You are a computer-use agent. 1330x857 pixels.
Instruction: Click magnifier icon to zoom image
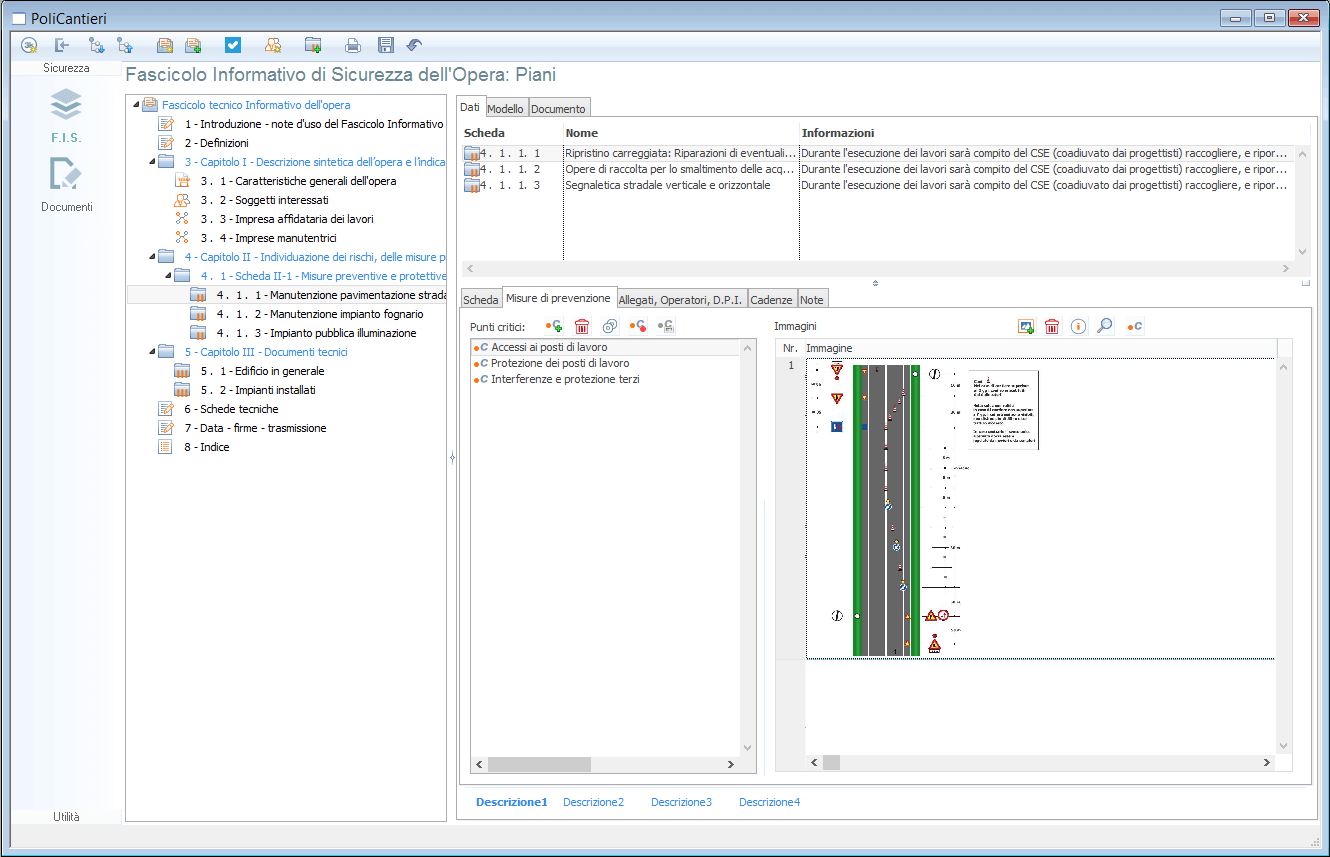[1104, 326]
